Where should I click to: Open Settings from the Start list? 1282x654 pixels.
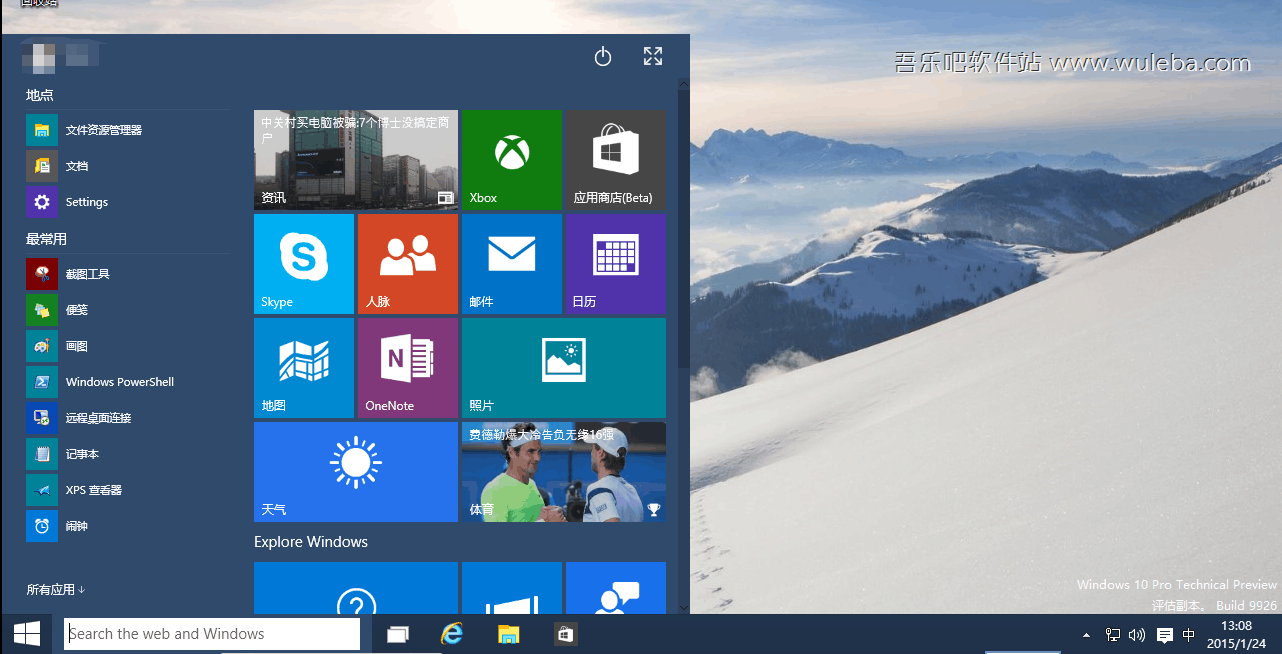pyautogui.click(x=127, y=202)
